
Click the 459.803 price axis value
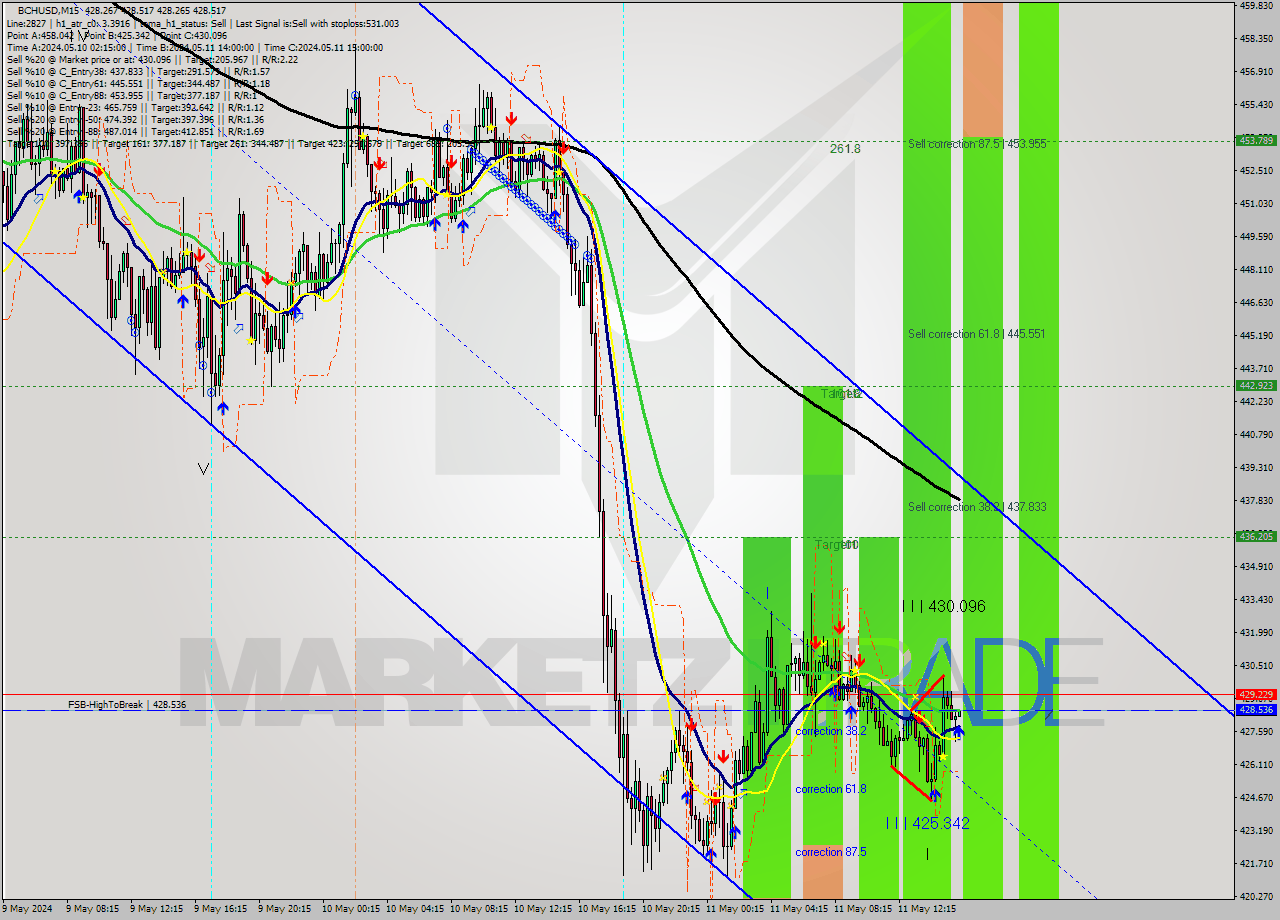1256,5
